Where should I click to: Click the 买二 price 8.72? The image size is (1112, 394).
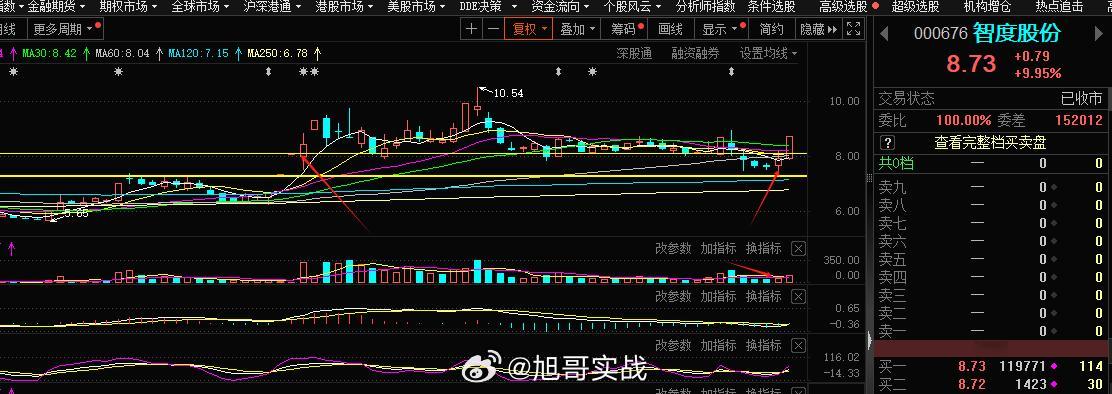pyautogui.click(x=972, y=385)
